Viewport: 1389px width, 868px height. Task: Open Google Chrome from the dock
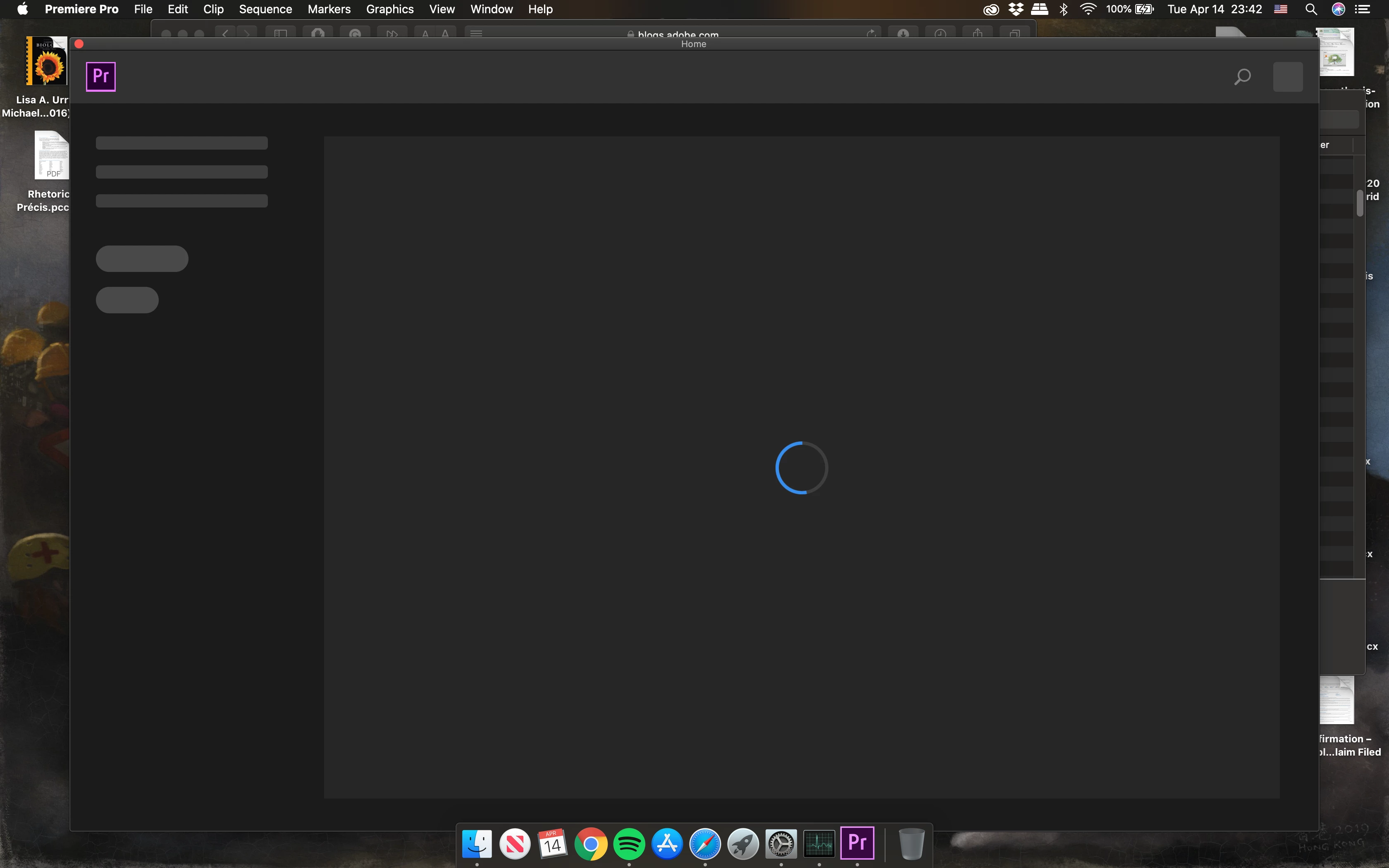click(591, 844)
